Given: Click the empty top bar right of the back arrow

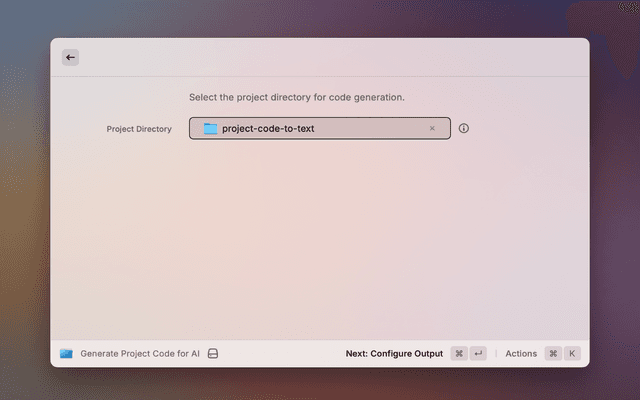Looking at the screenshot, I should (x=330, y=58).
